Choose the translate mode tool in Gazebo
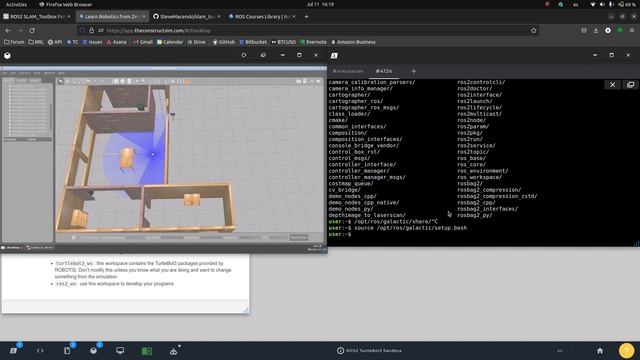The width and height of the screenshot is (640, 360). [x=67, y=81]
